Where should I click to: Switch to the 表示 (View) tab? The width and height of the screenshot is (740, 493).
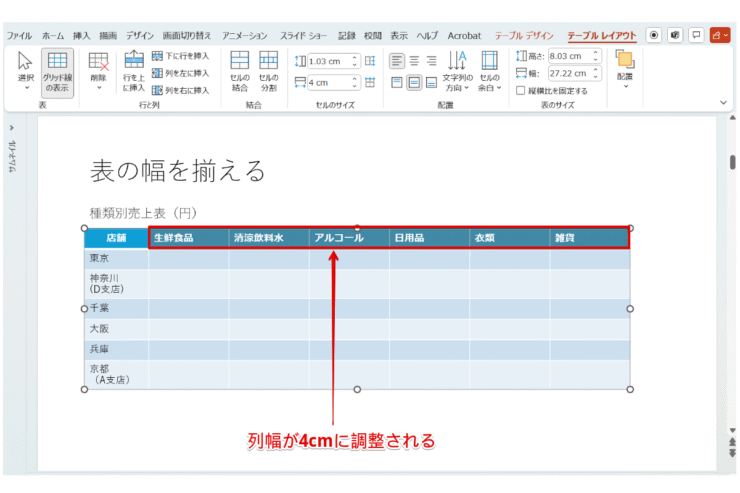[x=399, y=36]
